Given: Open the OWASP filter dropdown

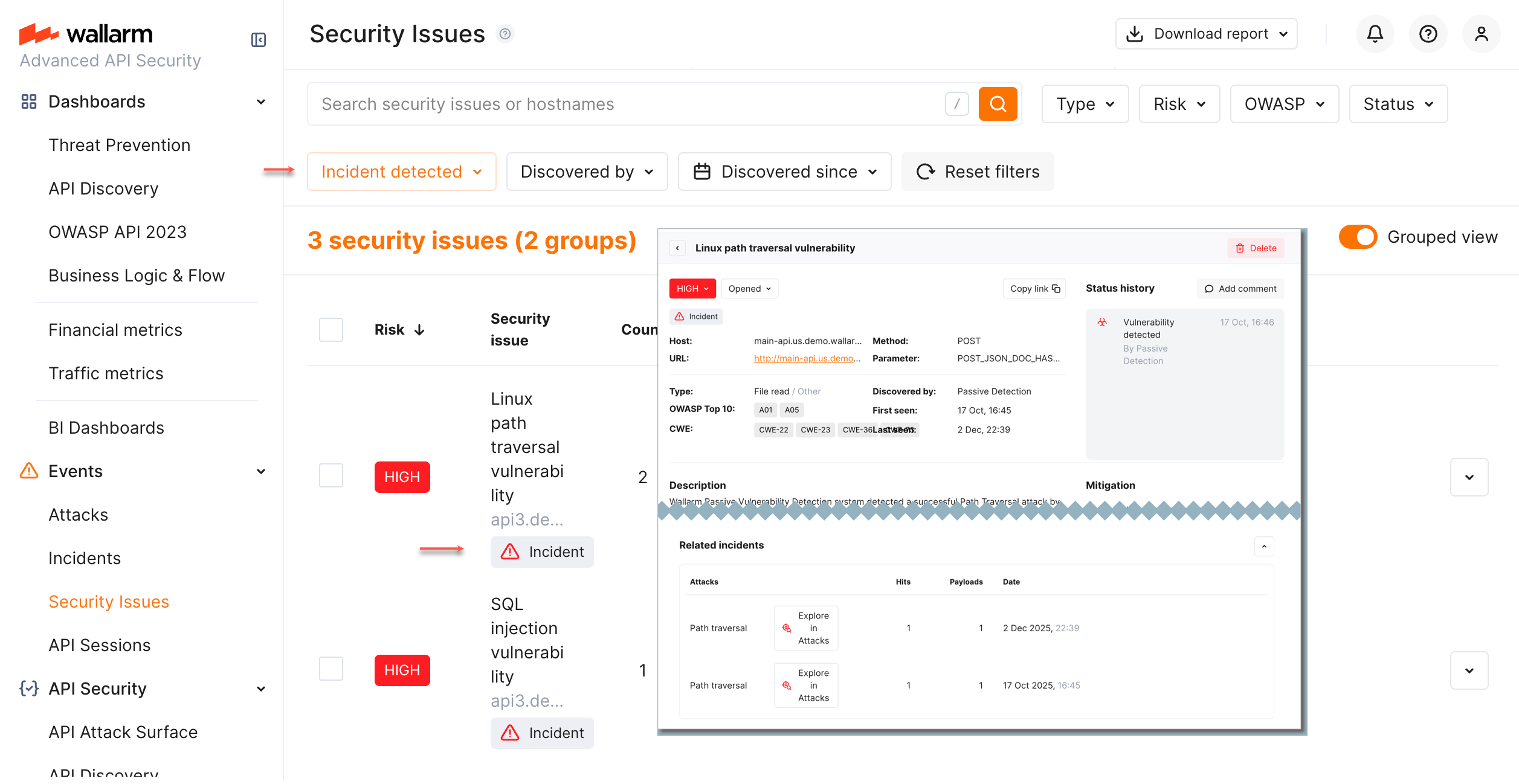Looking at the screenshot, I should pyautogui.click(x=1285, y=103).
